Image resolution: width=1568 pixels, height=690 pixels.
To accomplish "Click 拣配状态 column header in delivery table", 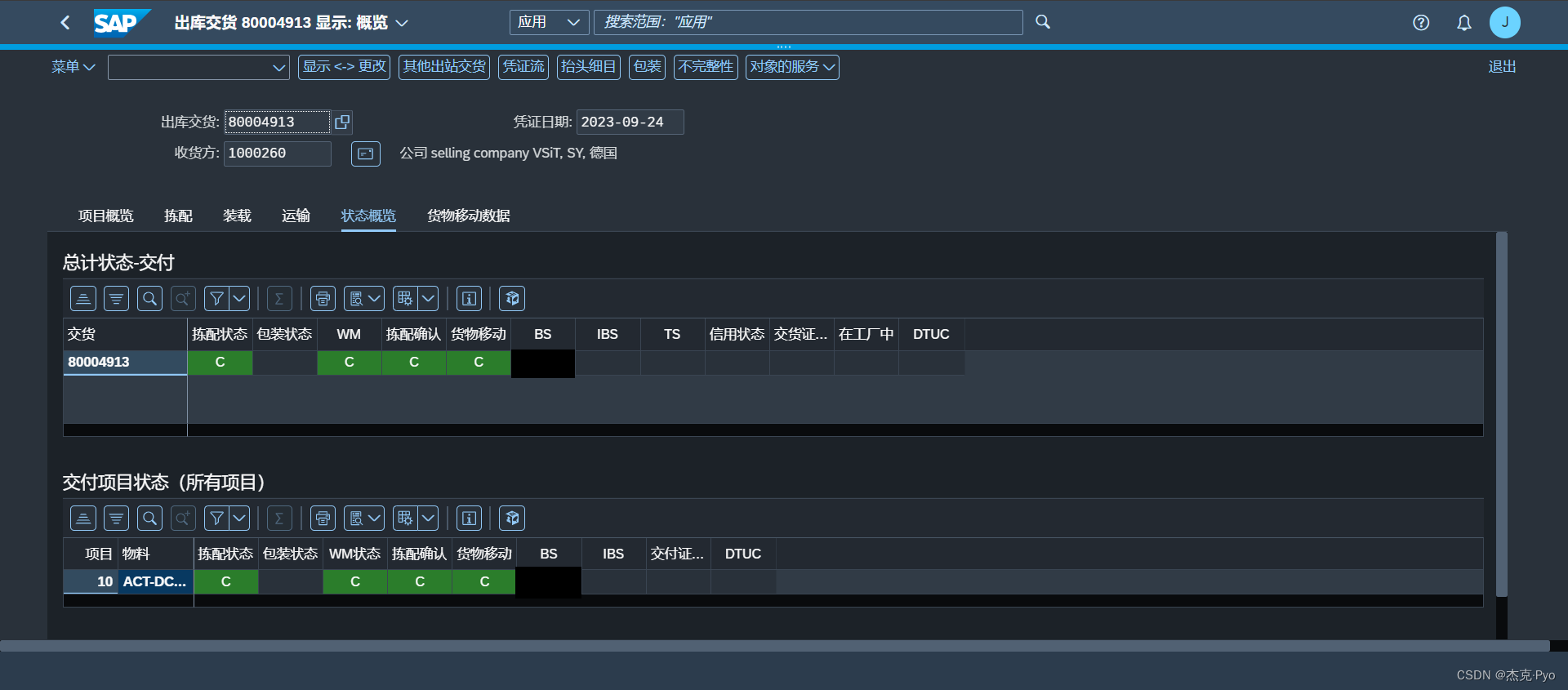I will coord(220,334).
